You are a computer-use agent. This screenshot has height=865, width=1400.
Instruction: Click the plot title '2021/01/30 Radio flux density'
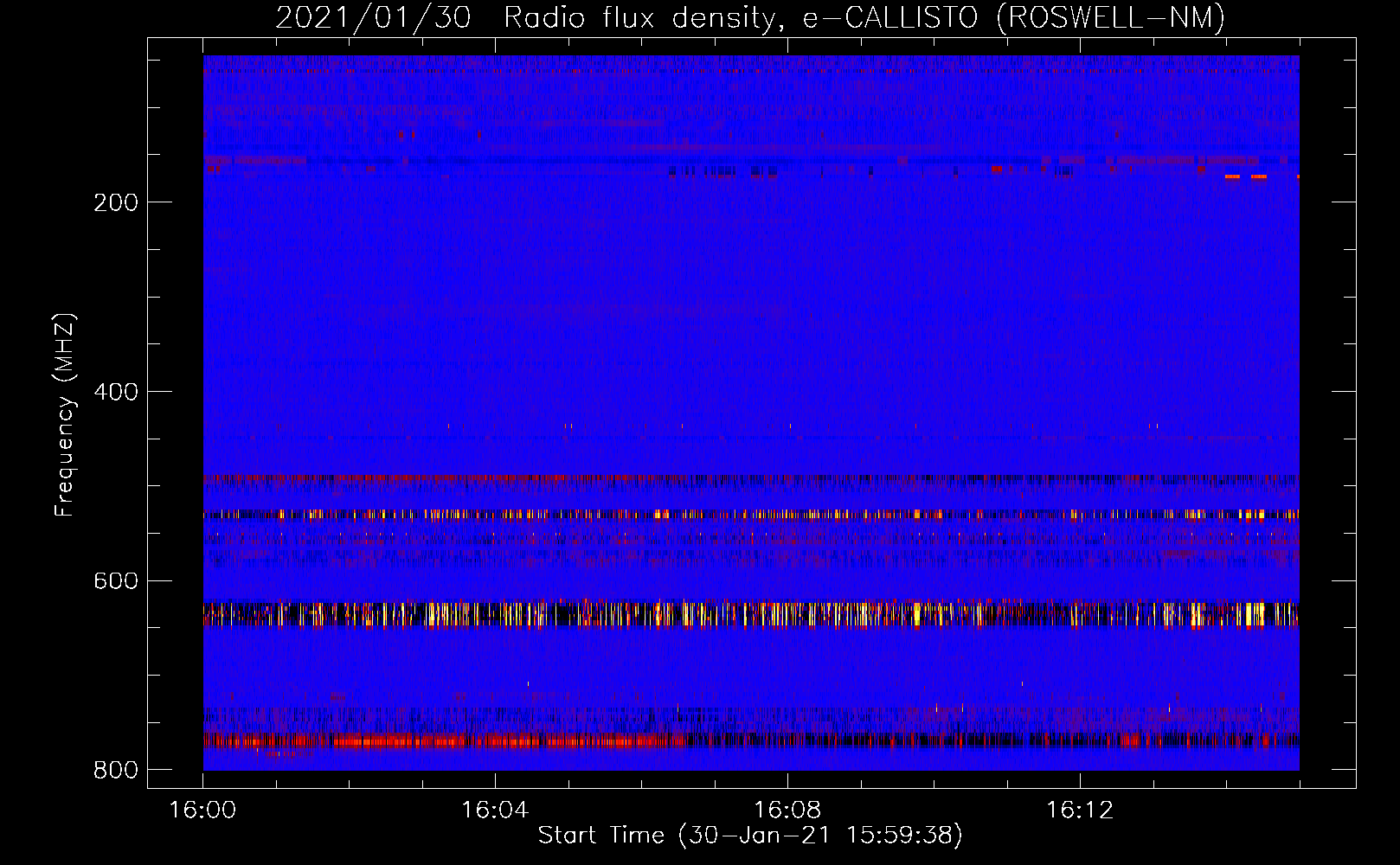[750, 18]
